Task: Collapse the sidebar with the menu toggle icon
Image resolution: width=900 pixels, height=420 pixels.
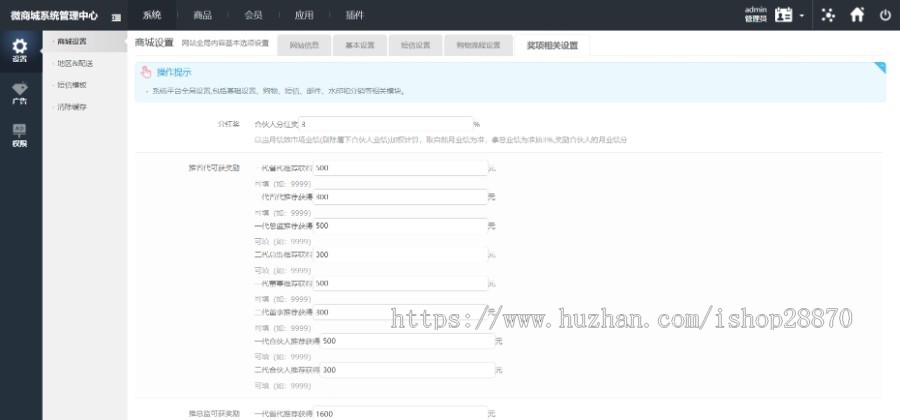Action: click(x=117, y=17)
